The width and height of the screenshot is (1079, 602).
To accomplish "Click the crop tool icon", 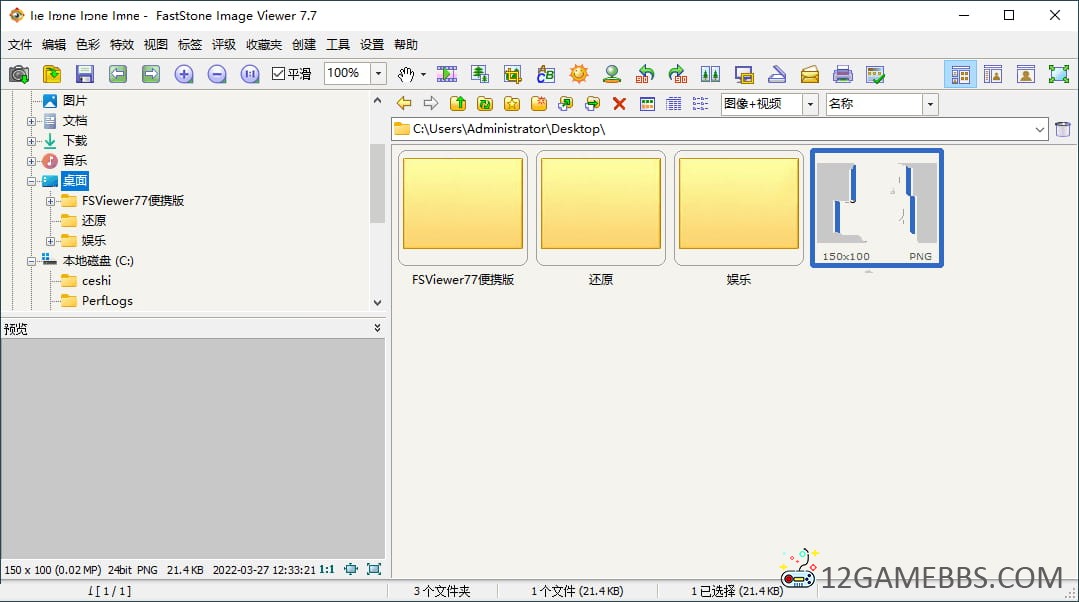I will point(513,74).
